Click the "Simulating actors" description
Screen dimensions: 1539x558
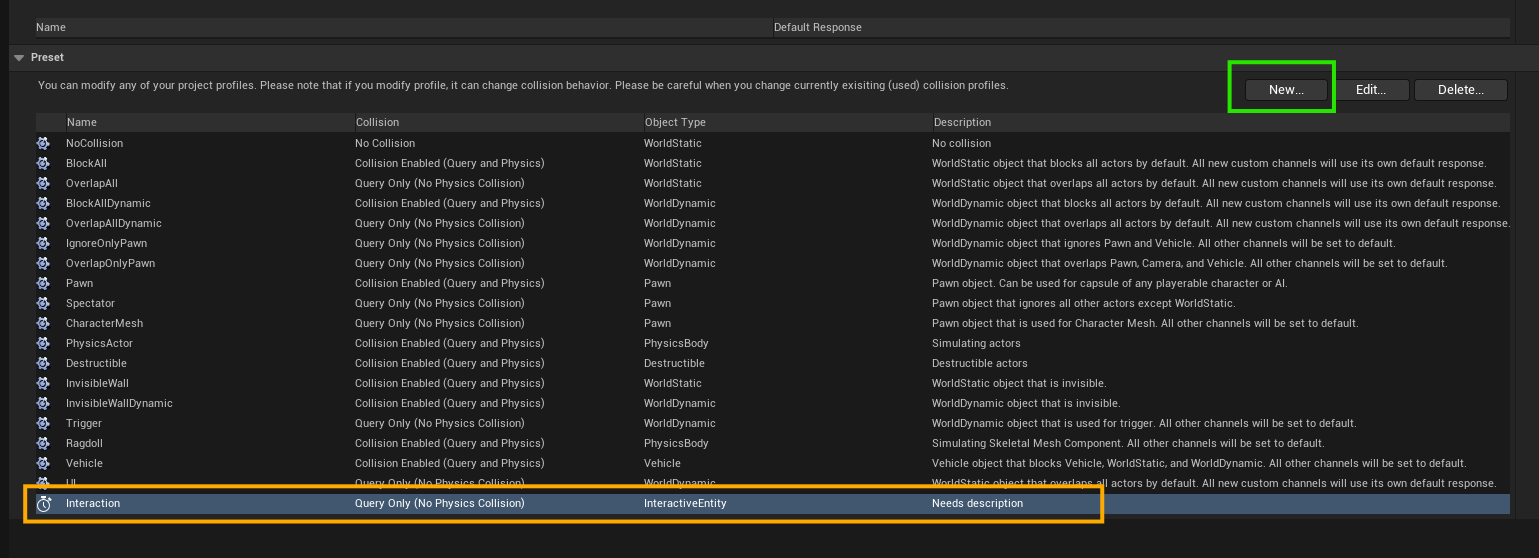[976, 343]
